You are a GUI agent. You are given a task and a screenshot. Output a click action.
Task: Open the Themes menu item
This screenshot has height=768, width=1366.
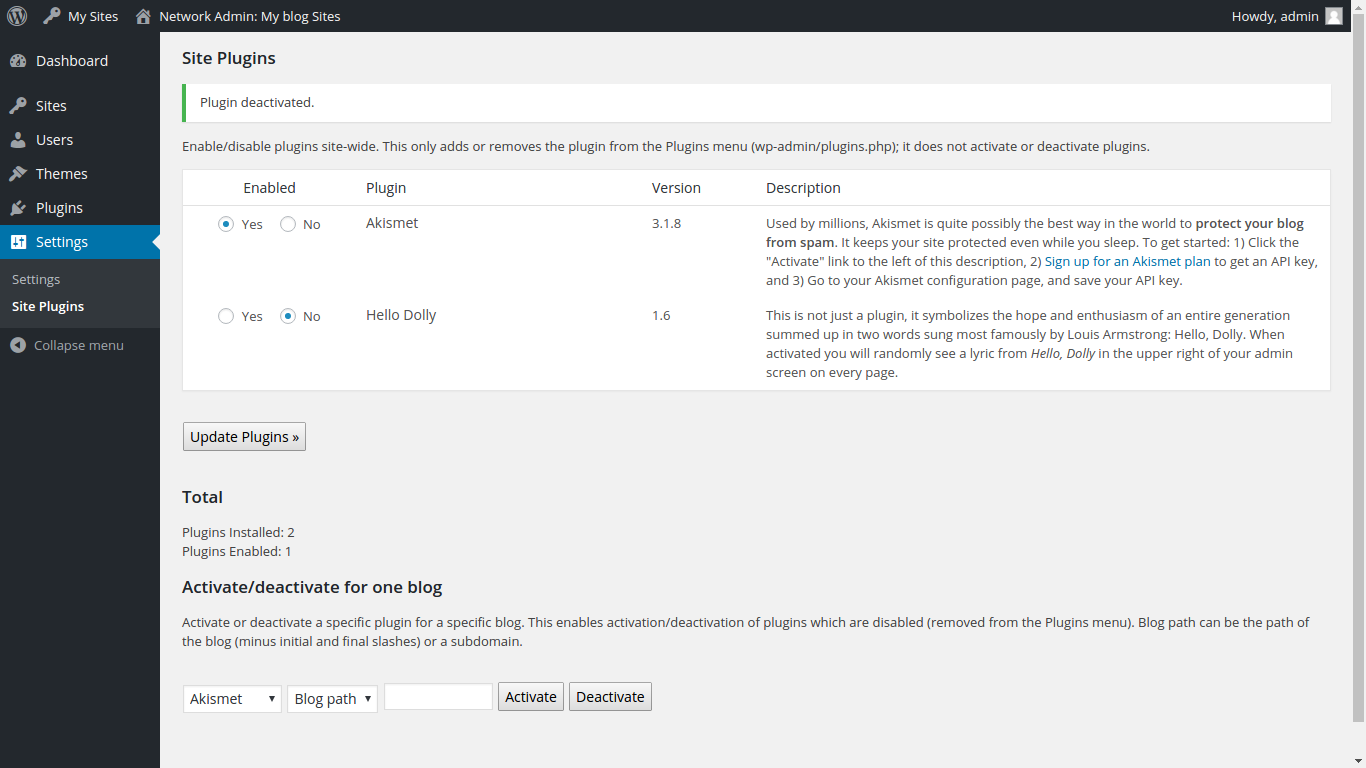80,174
